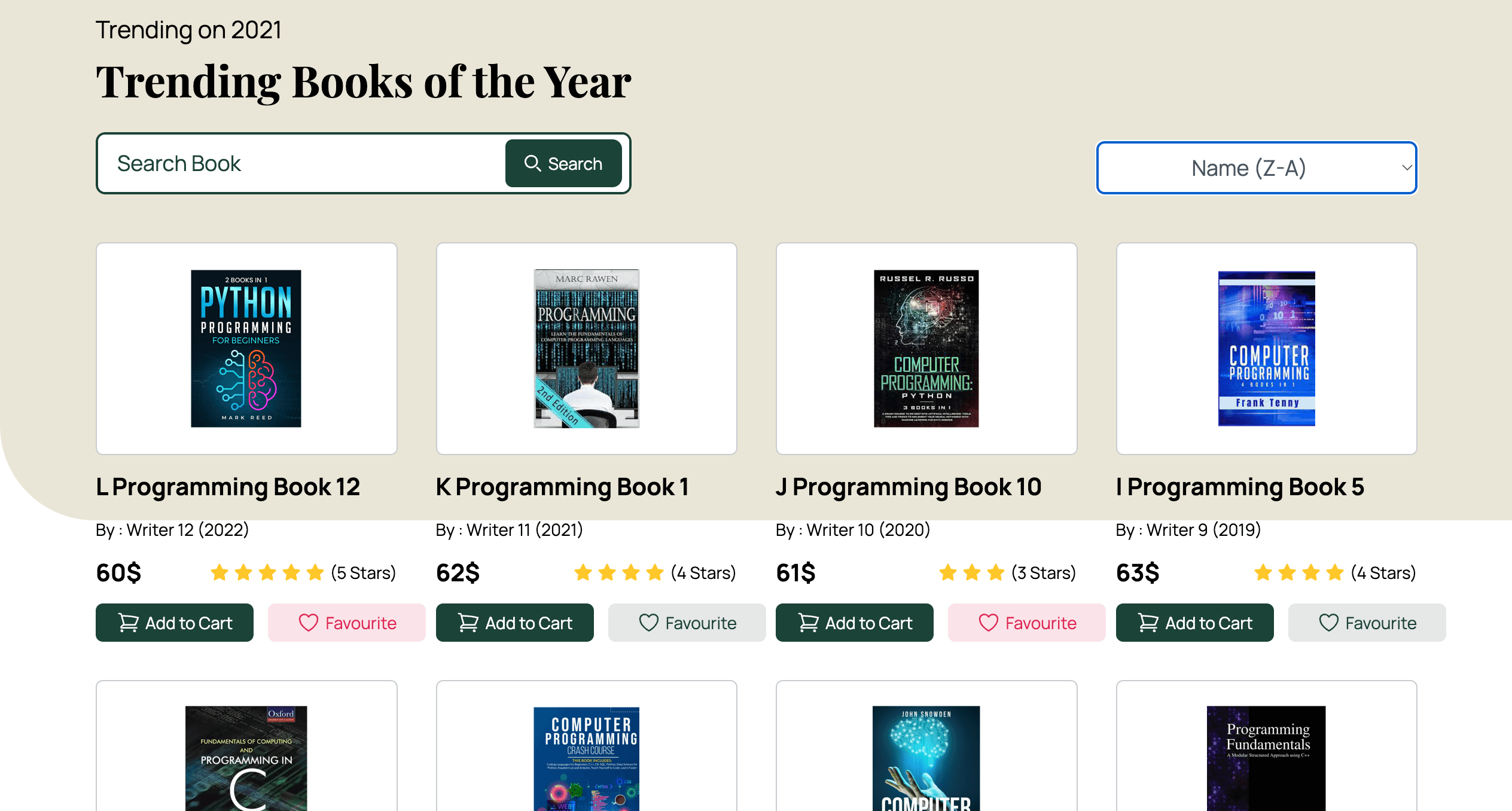
Task: Click the Python Programming for Beginners cover
Action: (246, 348)
